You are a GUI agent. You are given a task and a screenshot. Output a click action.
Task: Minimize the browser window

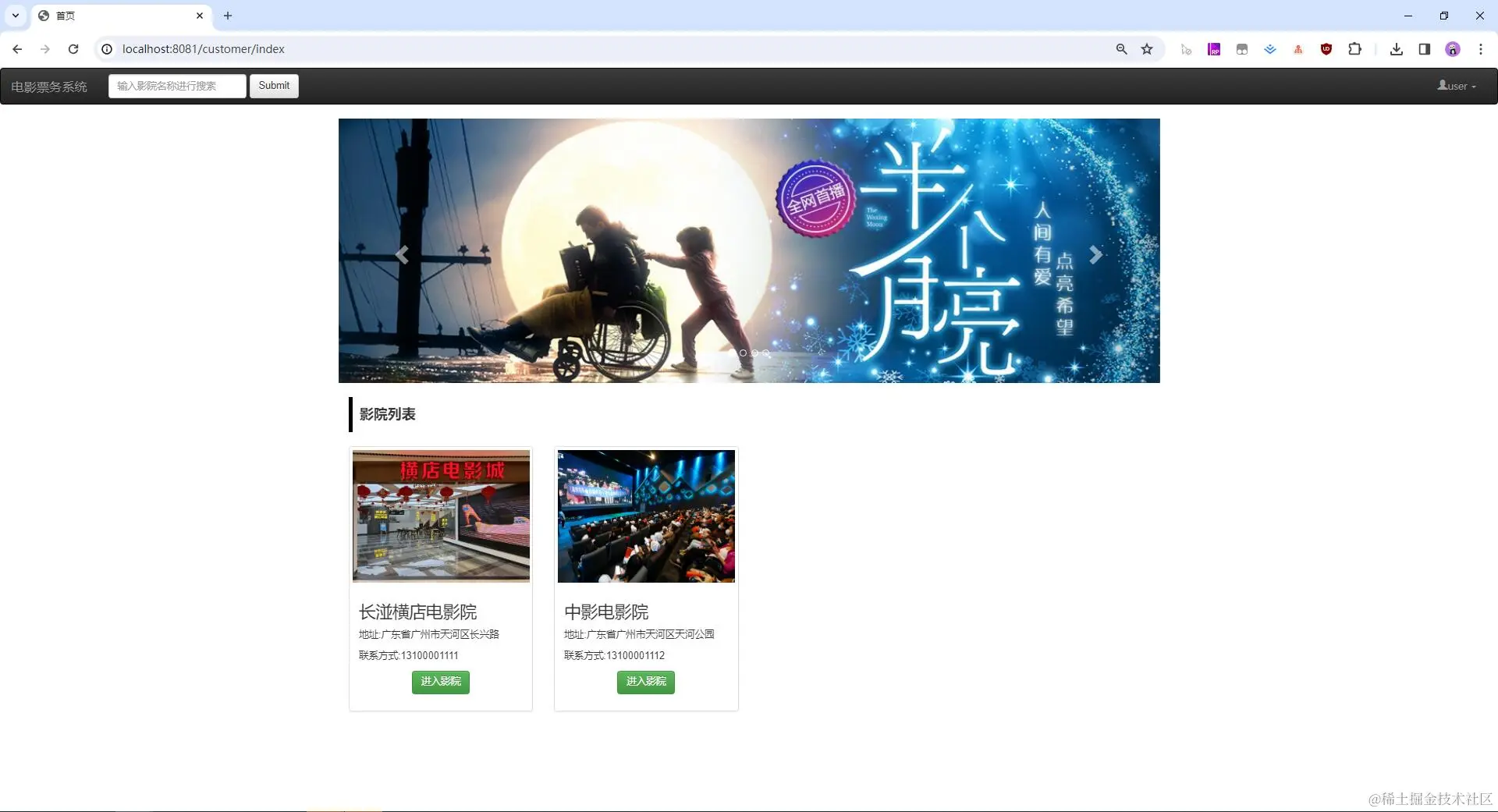(x=1408, y=16)
